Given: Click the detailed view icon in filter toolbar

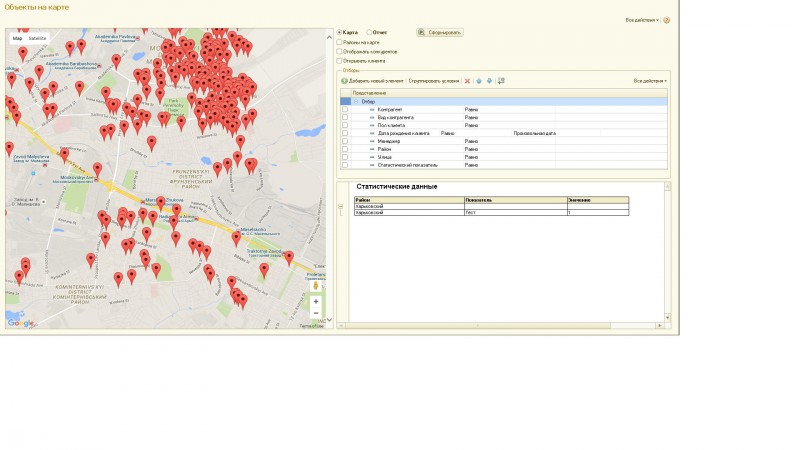Looking at the screenshot, I should tap(501, 80).
